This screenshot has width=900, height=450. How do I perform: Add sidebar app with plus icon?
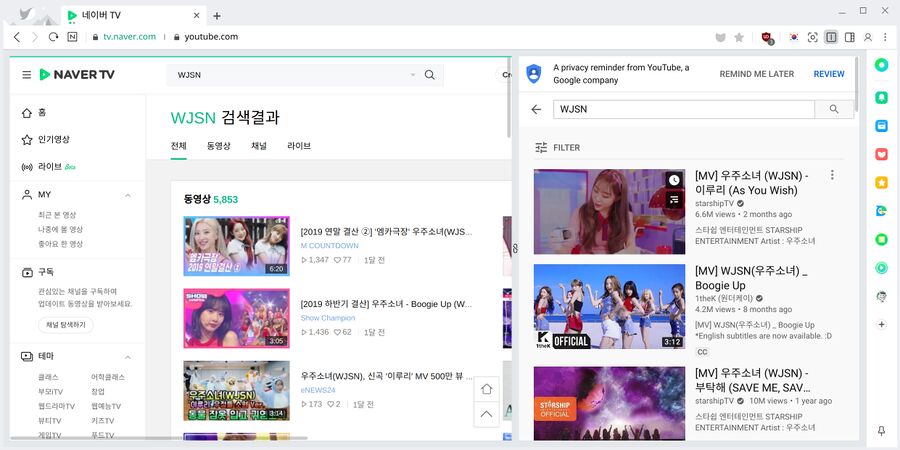coord(882,324)
